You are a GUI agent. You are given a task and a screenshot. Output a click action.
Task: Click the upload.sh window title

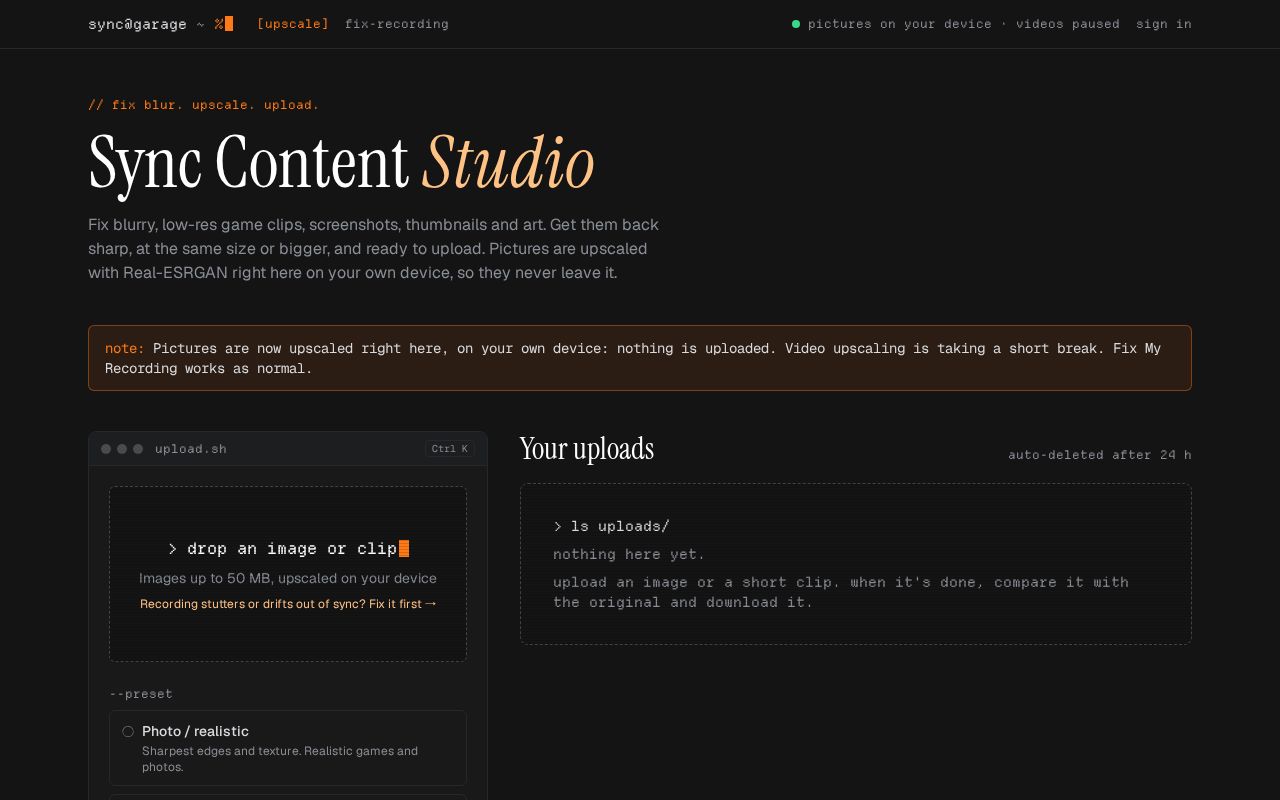point(191,449)
